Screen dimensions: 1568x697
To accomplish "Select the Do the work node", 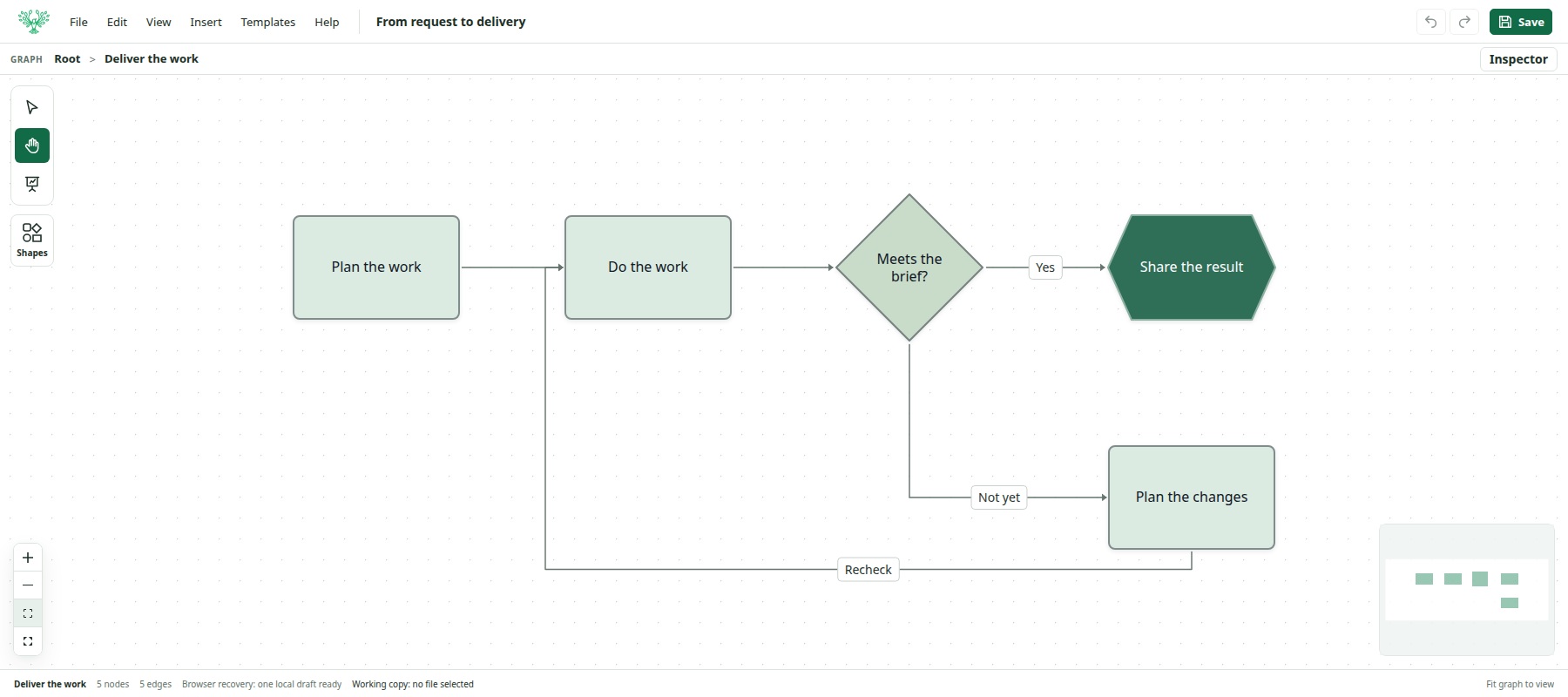I will [x=648, y=267].
